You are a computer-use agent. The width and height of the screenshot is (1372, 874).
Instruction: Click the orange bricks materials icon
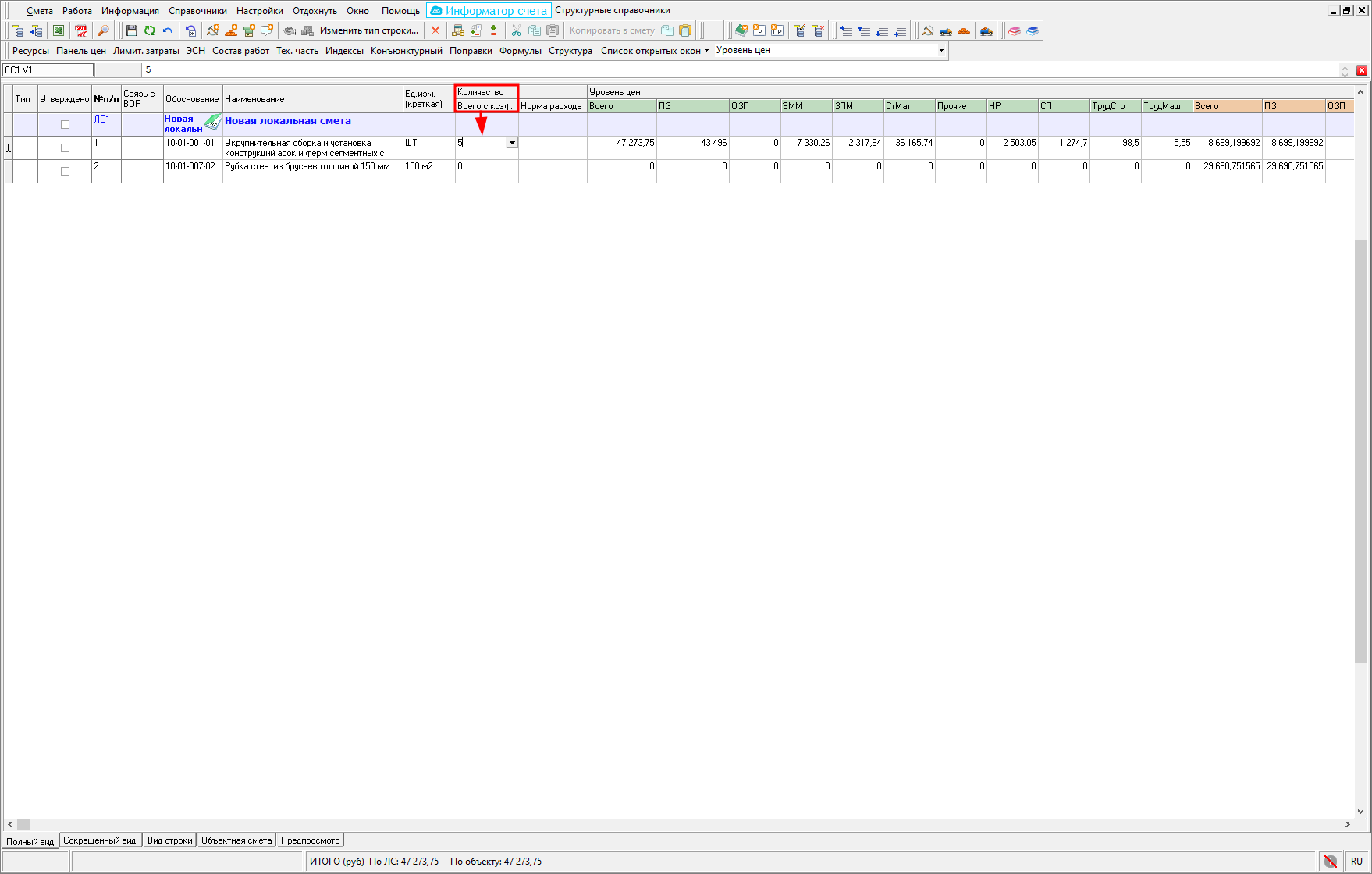[964, 30]
